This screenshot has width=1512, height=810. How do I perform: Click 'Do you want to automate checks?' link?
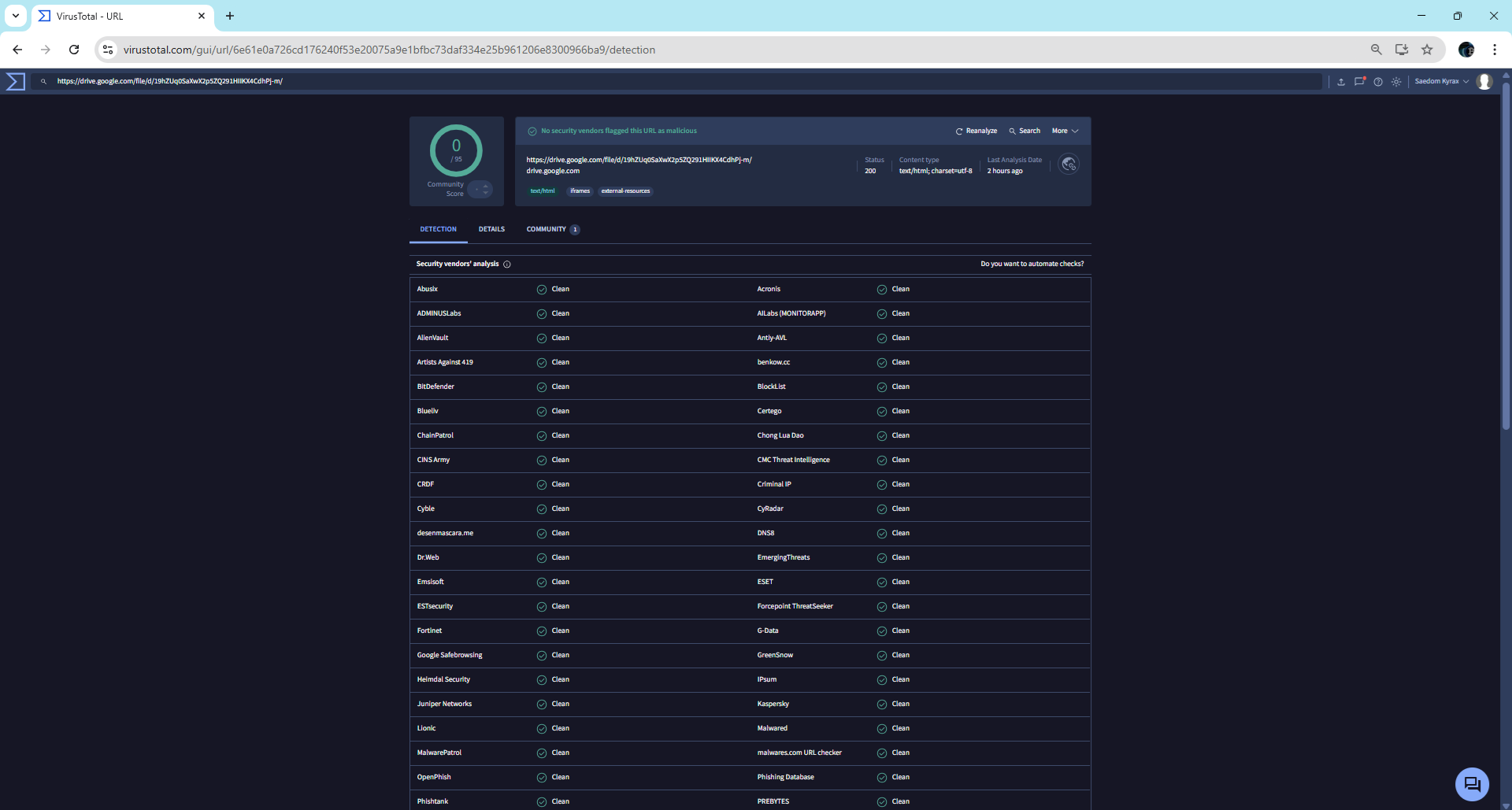1032,264
